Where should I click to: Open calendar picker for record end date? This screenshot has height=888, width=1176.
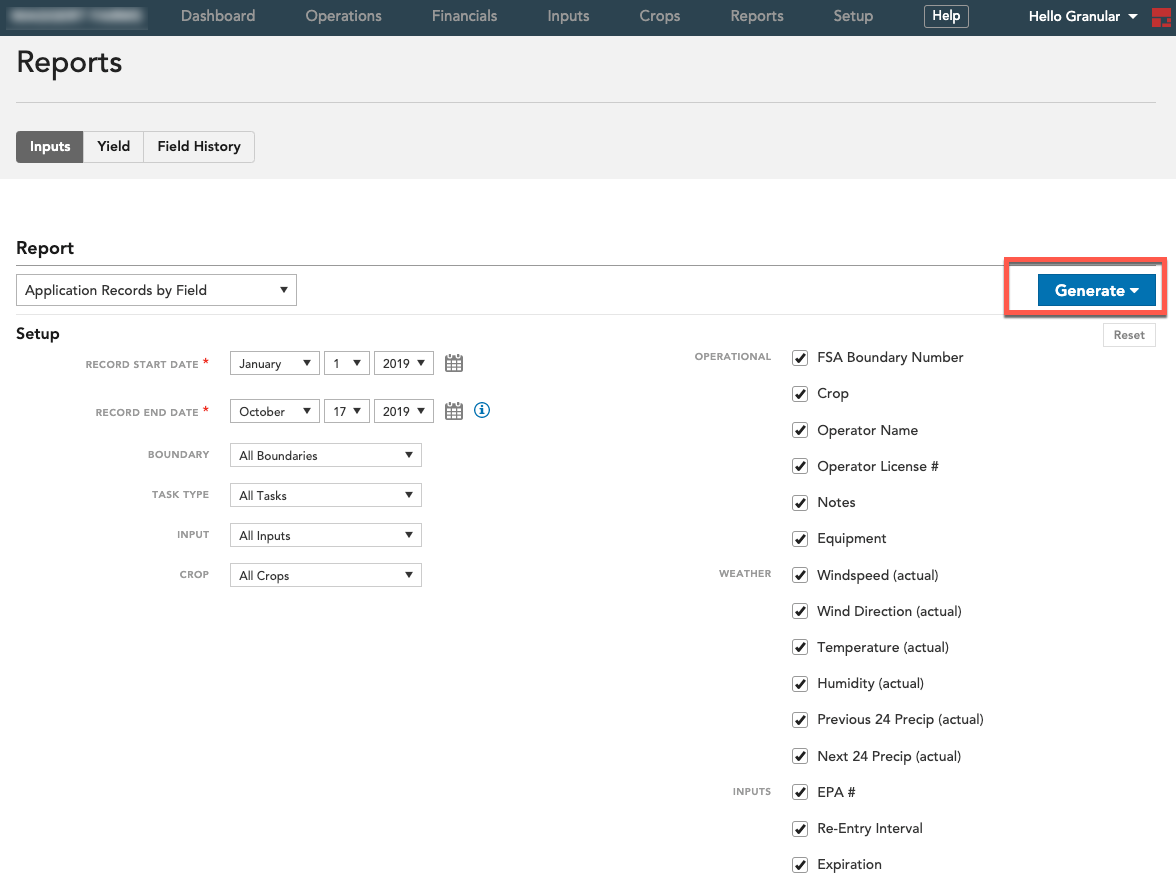click(x=454, y=411)
